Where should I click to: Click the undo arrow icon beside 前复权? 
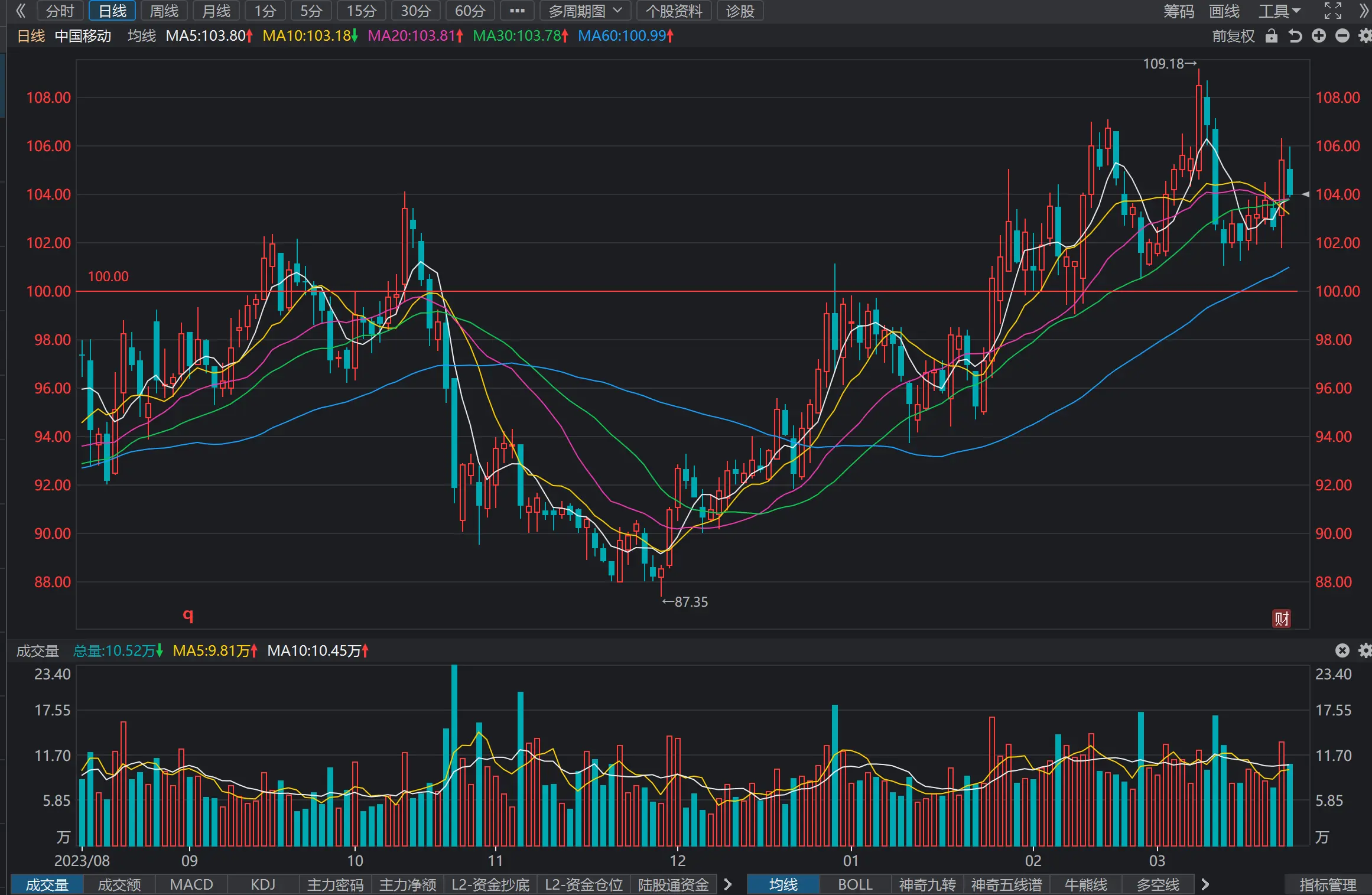coord(1295,36)
